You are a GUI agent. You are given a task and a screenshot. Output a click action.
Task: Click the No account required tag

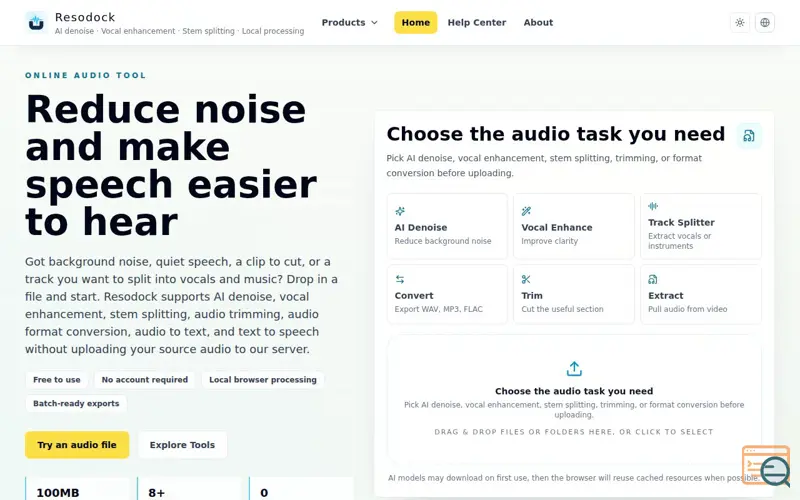[145, 380]
